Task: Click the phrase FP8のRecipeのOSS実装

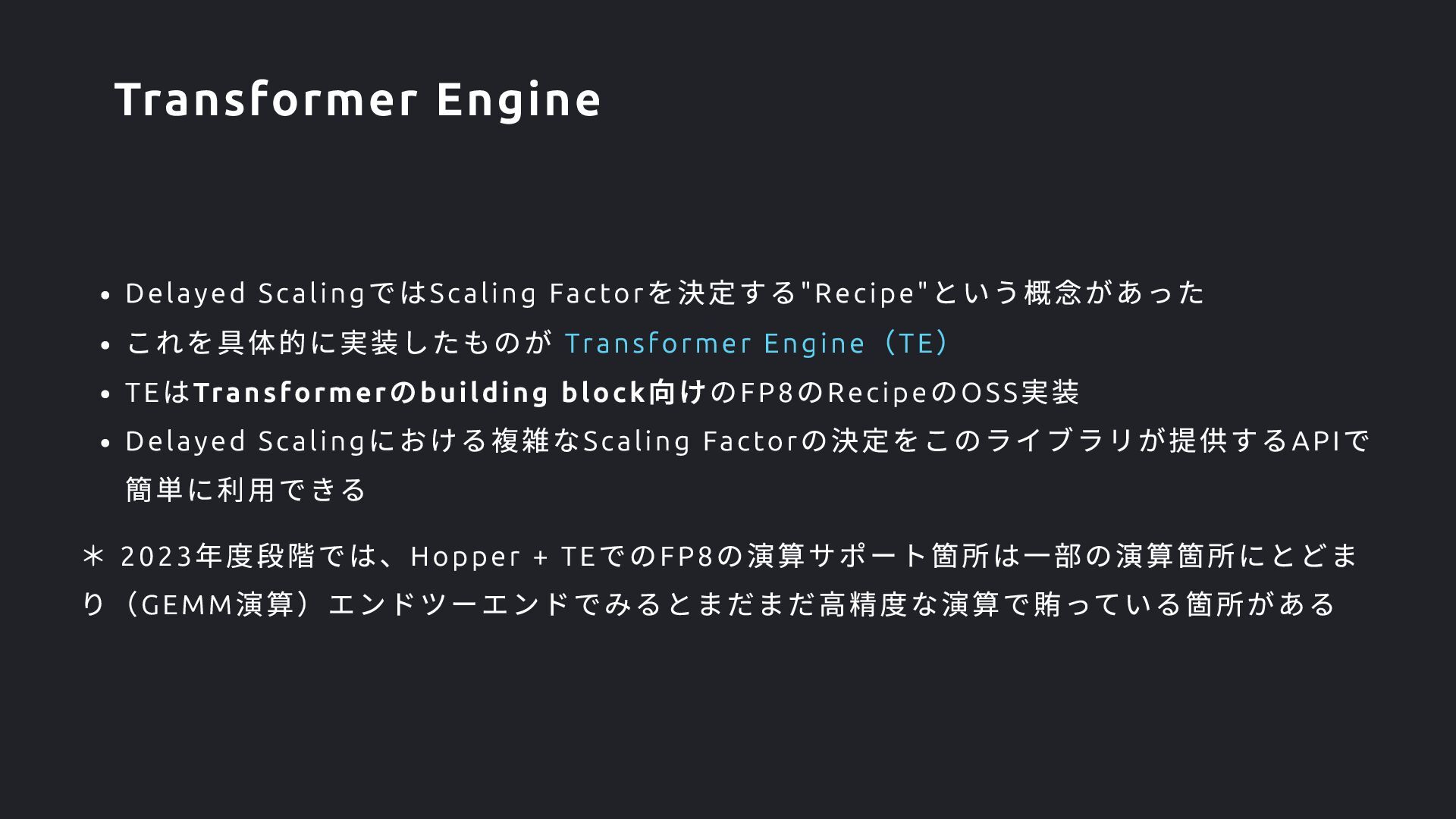Action: (x=909, y=392)
